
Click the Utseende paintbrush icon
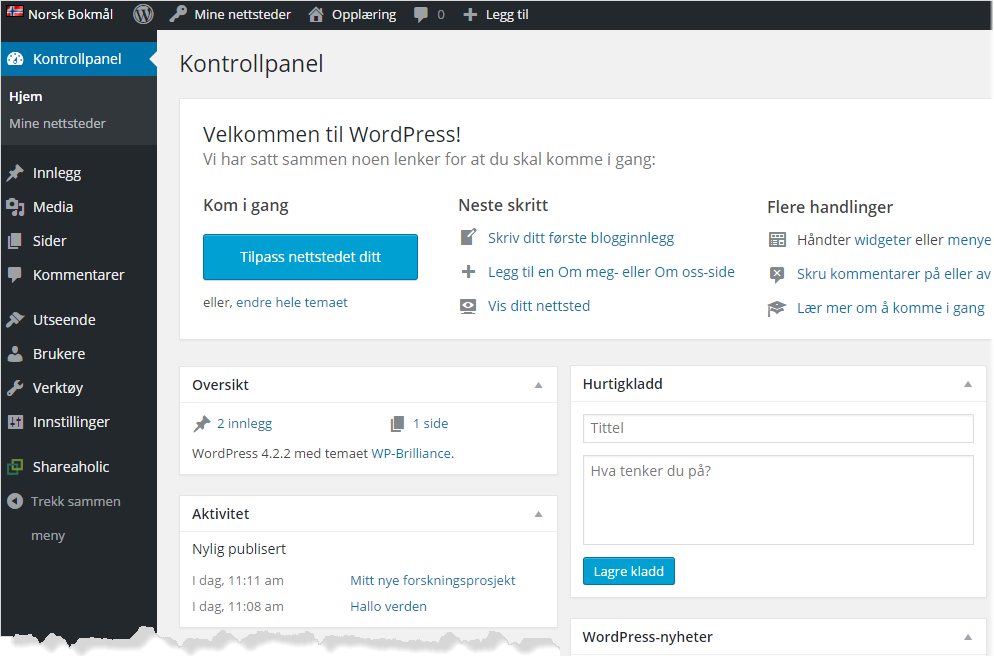(x=15, y=320)
